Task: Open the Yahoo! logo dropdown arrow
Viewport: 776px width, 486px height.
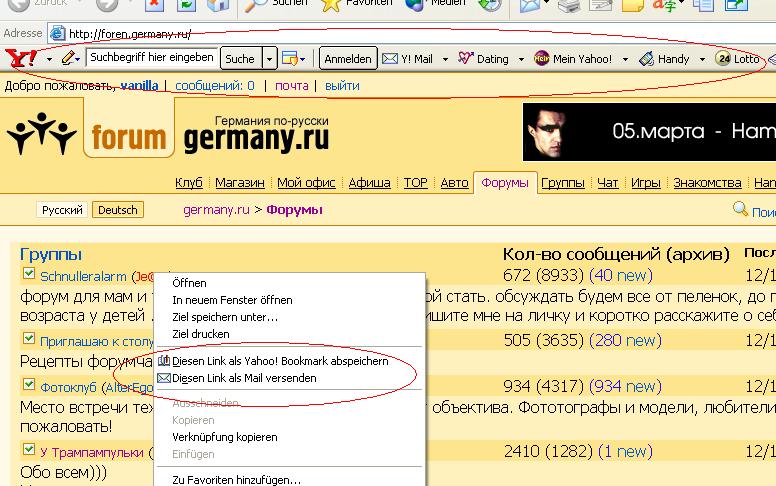Action: pos(48,59)
